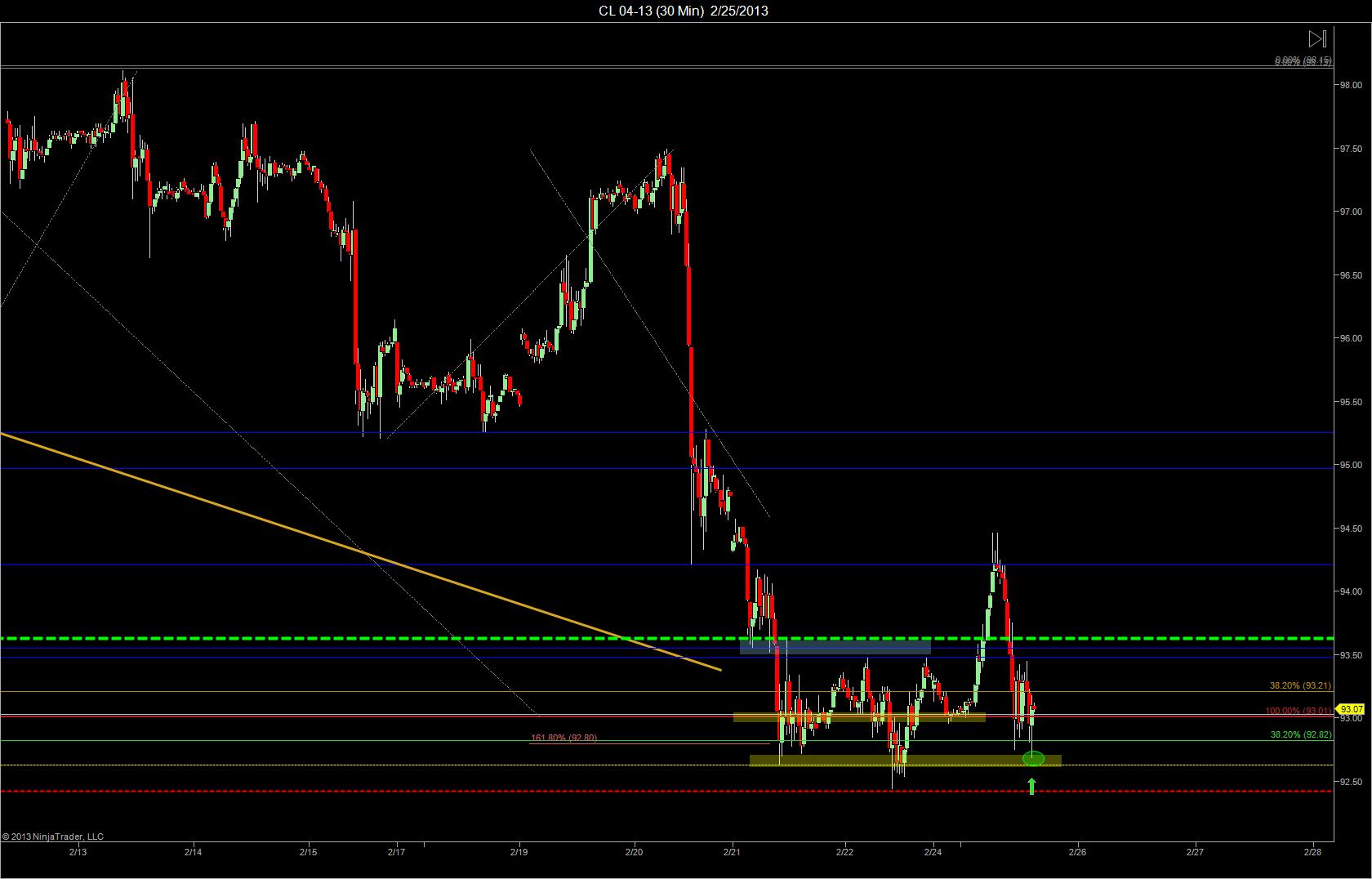
Task: Select the thick green dashed horizontal line
Action: tap(667, 638)
